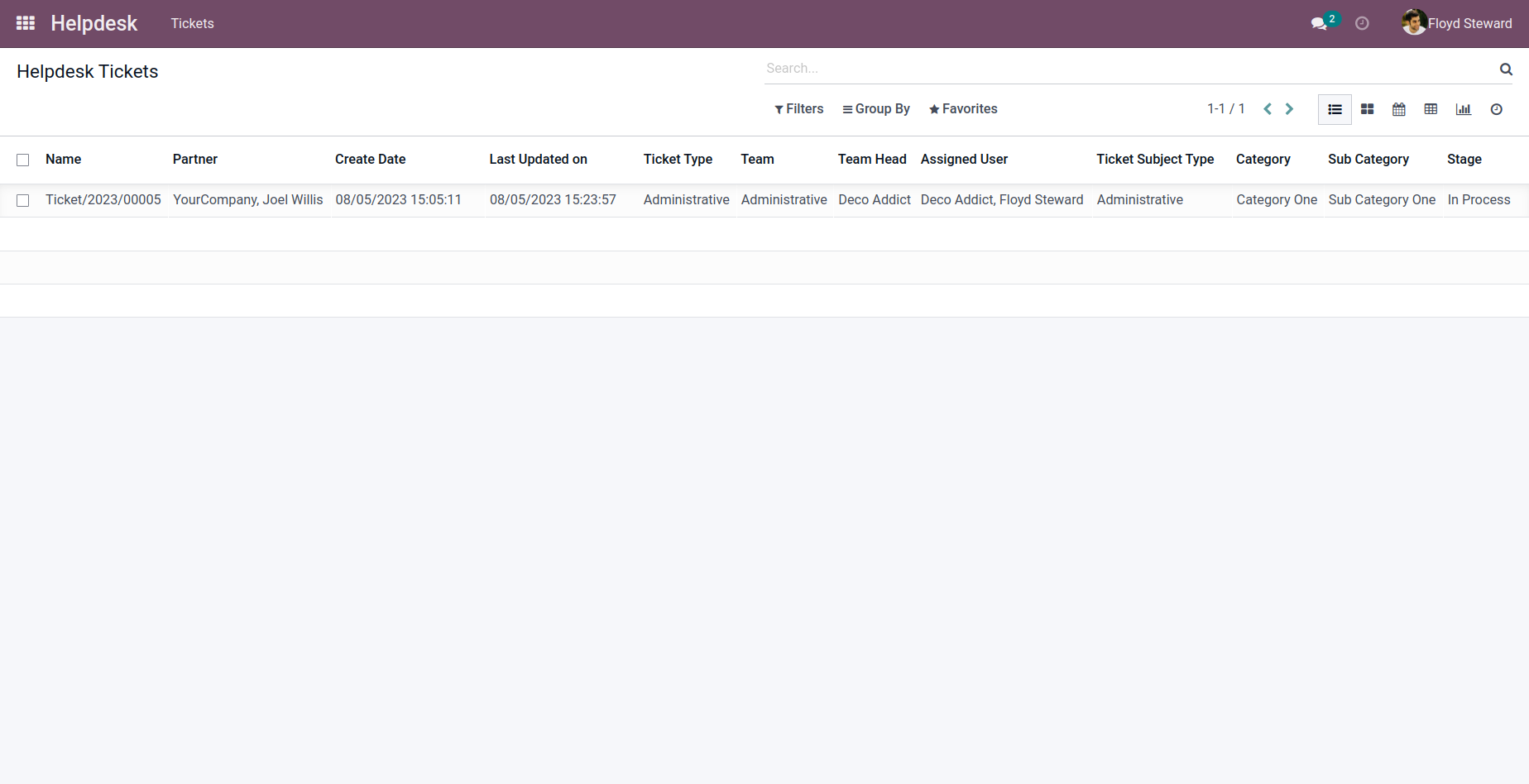1529x784 pixels.
Task: Sort by Assigned User column
Action: 965,160
